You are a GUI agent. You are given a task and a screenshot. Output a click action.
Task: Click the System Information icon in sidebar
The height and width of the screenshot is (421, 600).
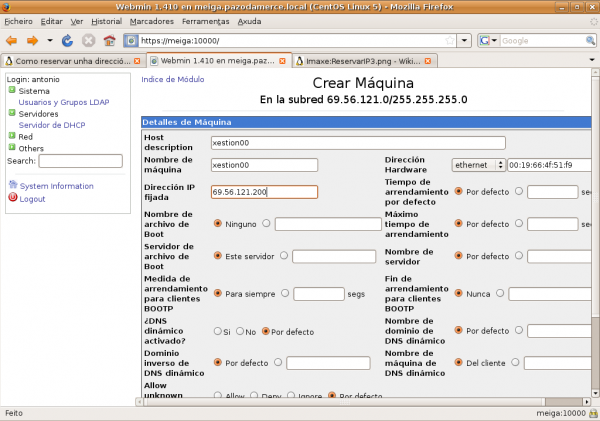pyautogui.click(x=12, y=186)
